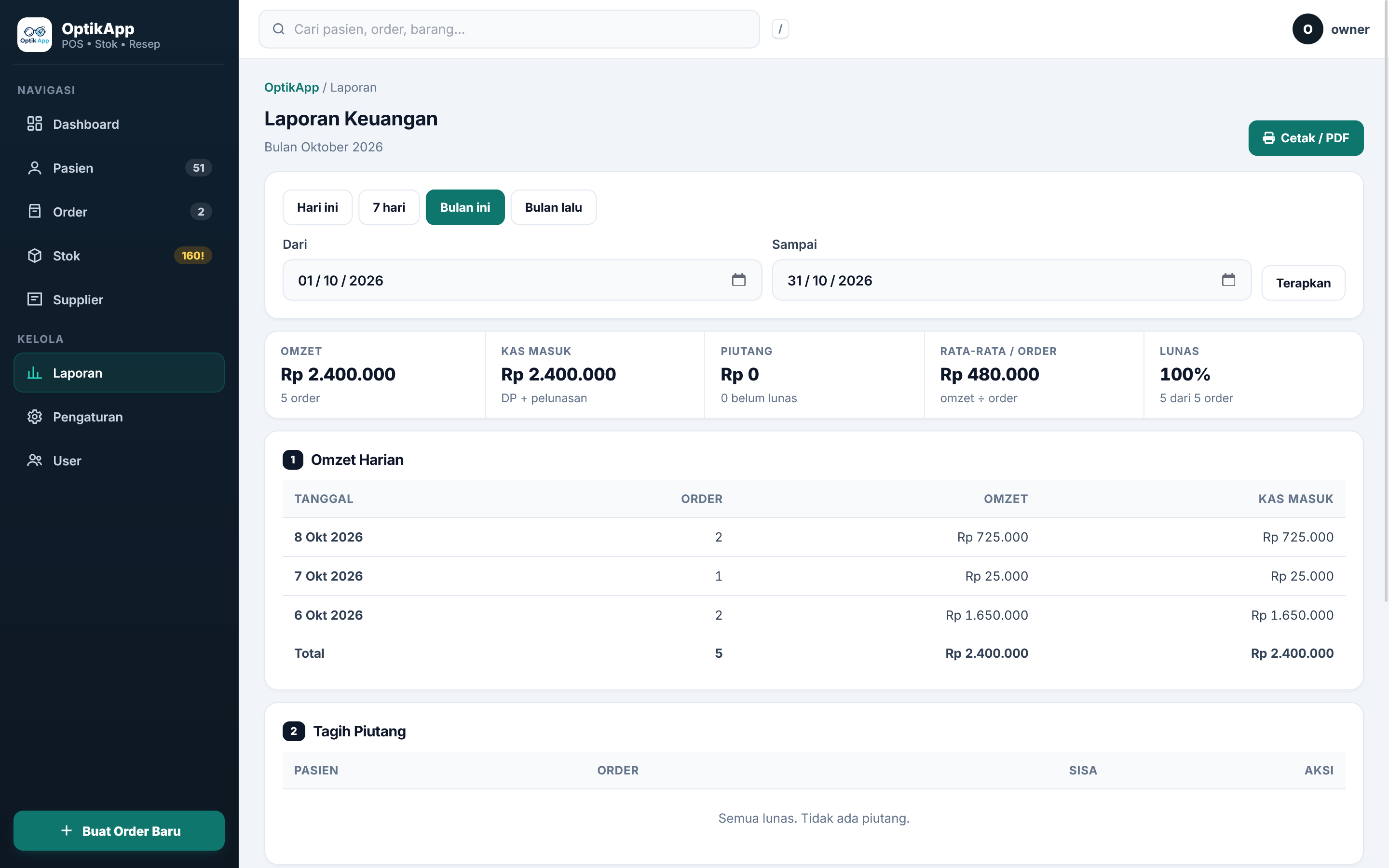This screenshot has width=1389, height=868.
Task: Click the OptikApp glasses logo
Action: 34,34
